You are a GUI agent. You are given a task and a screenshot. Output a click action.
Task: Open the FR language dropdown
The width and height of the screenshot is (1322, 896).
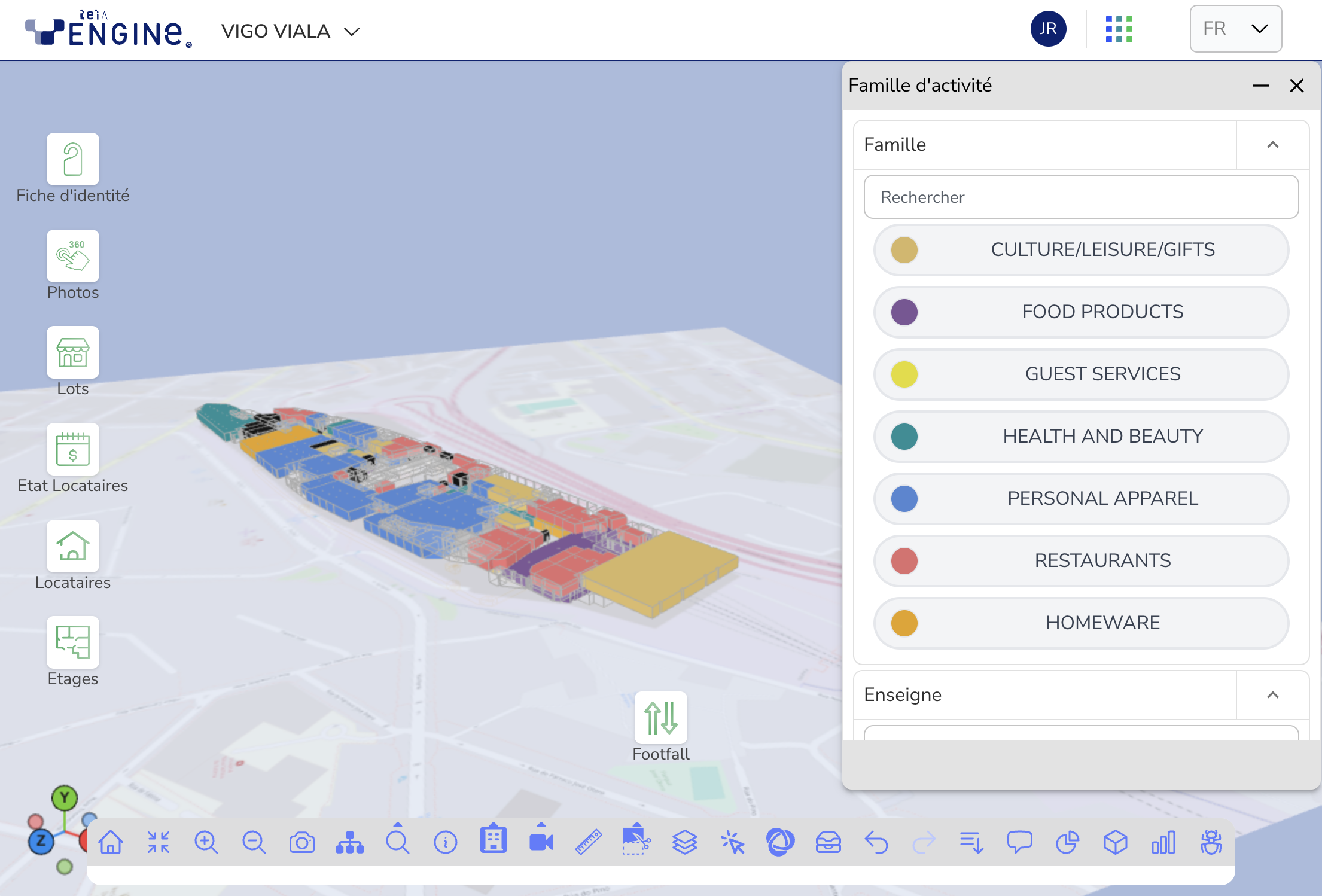tap(1235, 29)
